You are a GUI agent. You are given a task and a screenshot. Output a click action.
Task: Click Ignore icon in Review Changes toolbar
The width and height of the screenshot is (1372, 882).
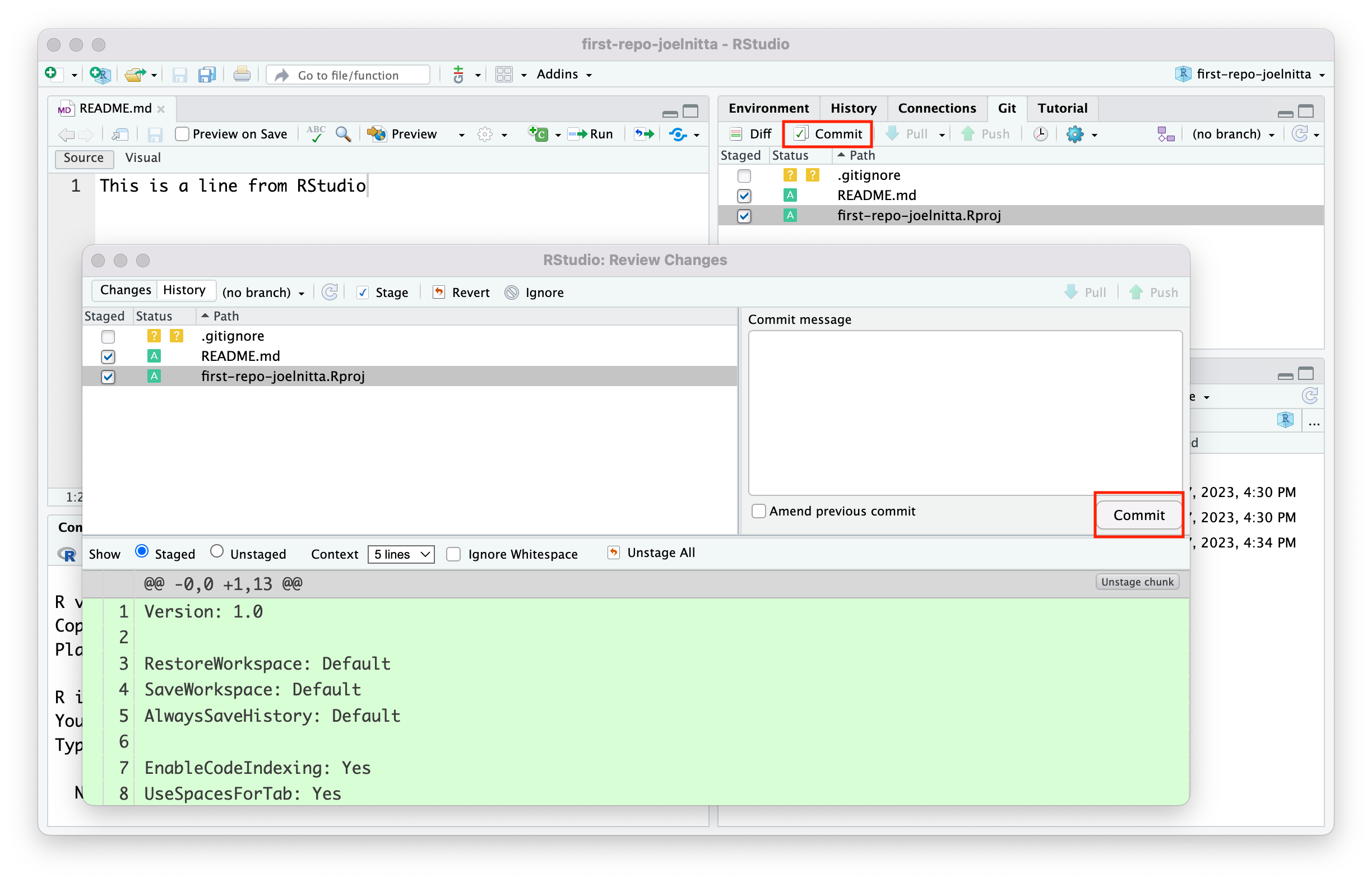coord(512,293)
